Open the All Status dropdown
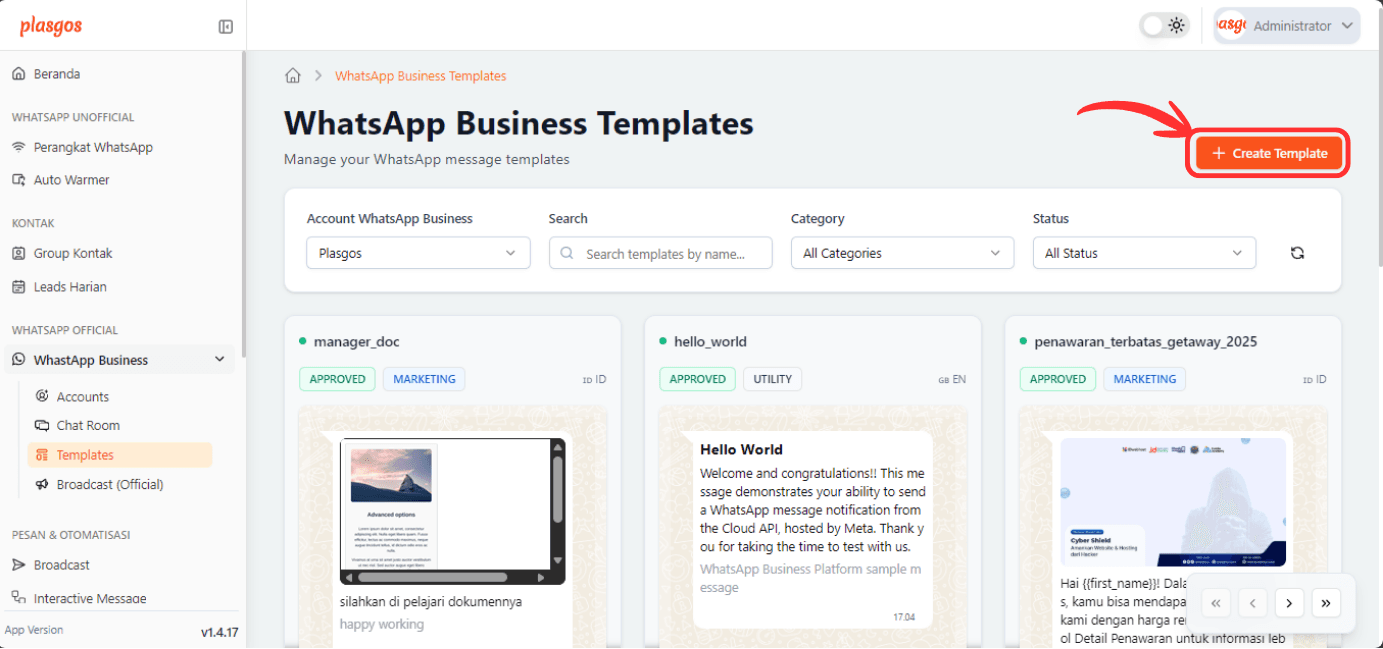 (1144, 253)
